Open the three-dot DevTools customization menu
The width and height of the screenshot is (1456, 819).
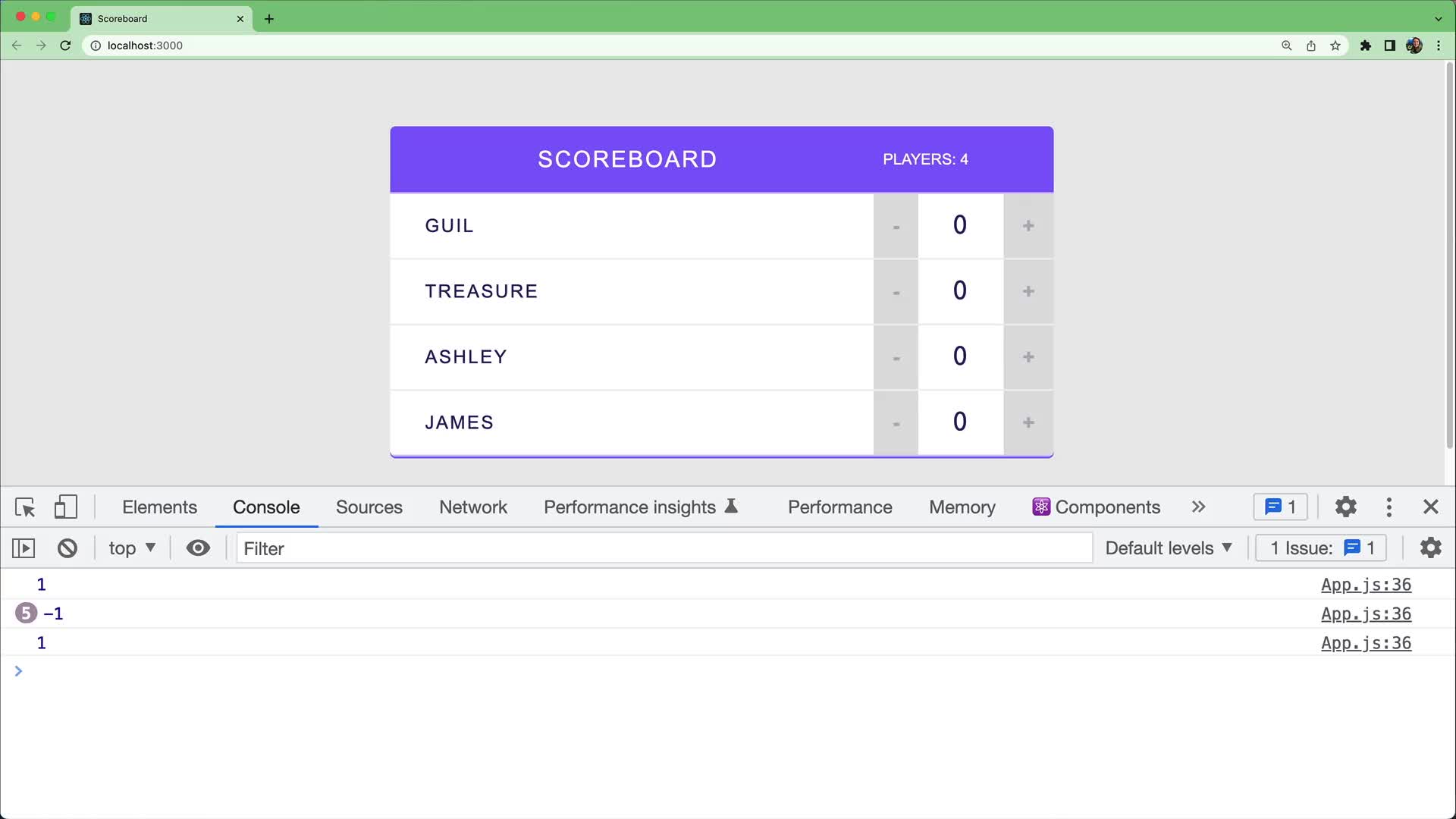1389,507
